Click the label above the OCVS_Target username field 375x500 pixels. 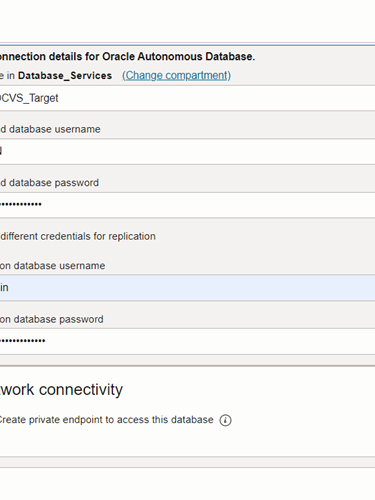[x=50, y=129]
